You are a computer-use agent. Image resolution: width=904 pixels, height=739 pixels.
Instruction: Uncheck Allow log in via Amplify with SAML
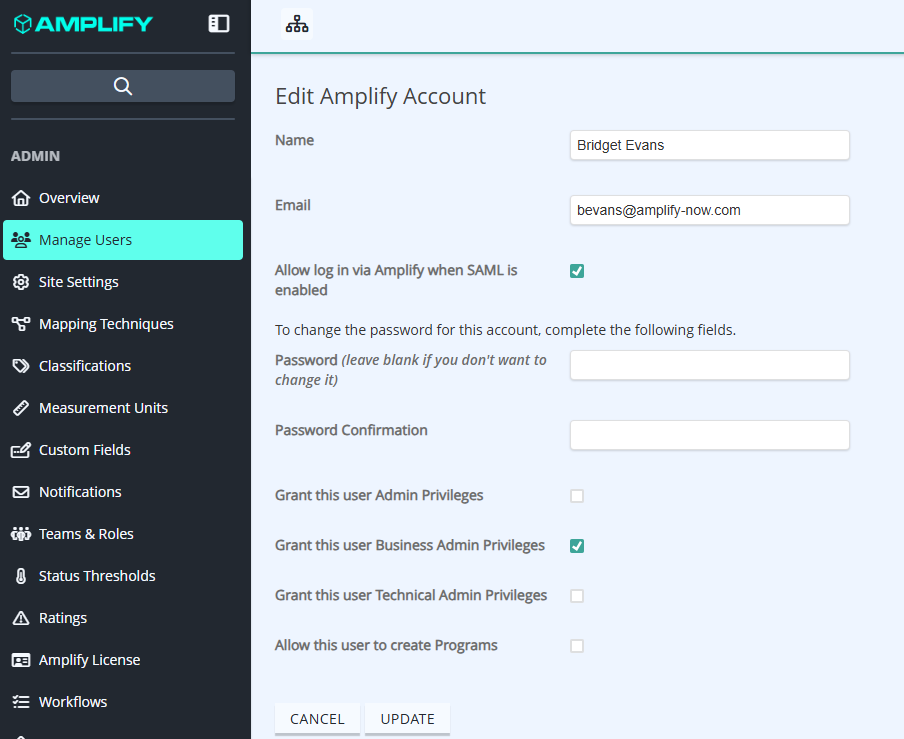(577, 271)
